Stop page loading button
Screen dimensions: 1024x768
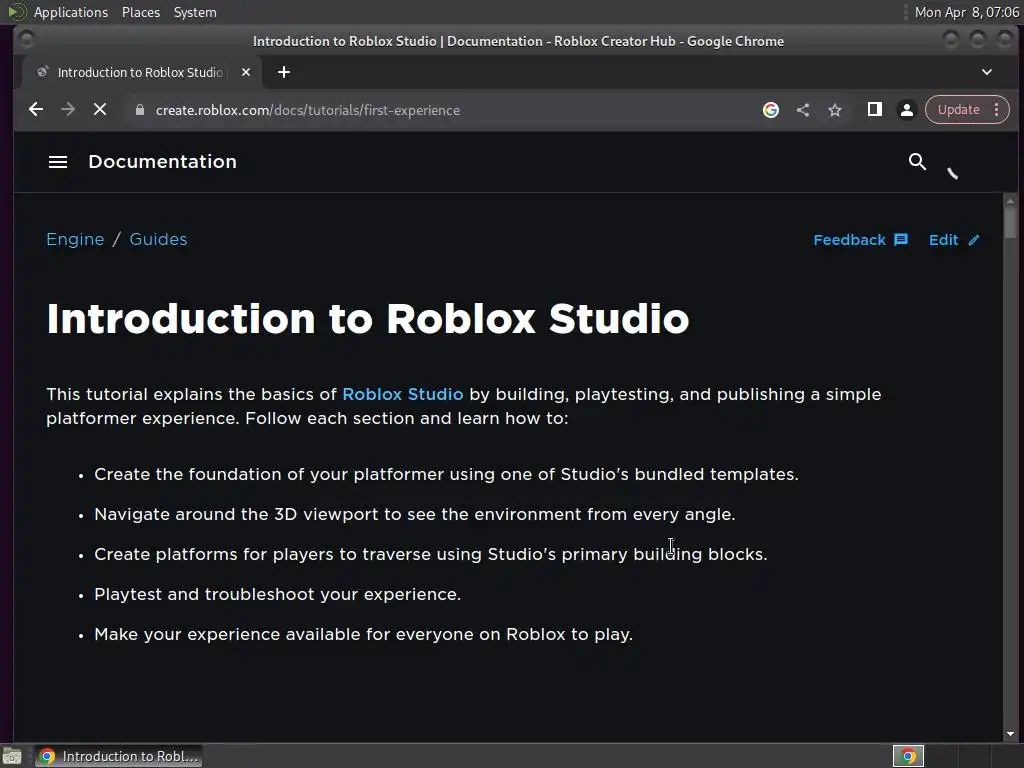pyautogui.click(x=100, y=110)
